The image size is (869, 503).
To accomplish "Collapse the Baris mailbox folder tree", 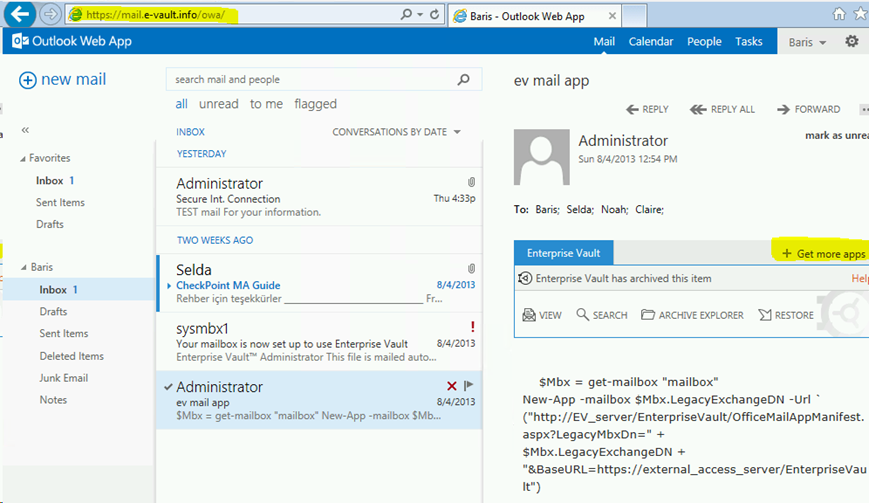I will [24, 268].
